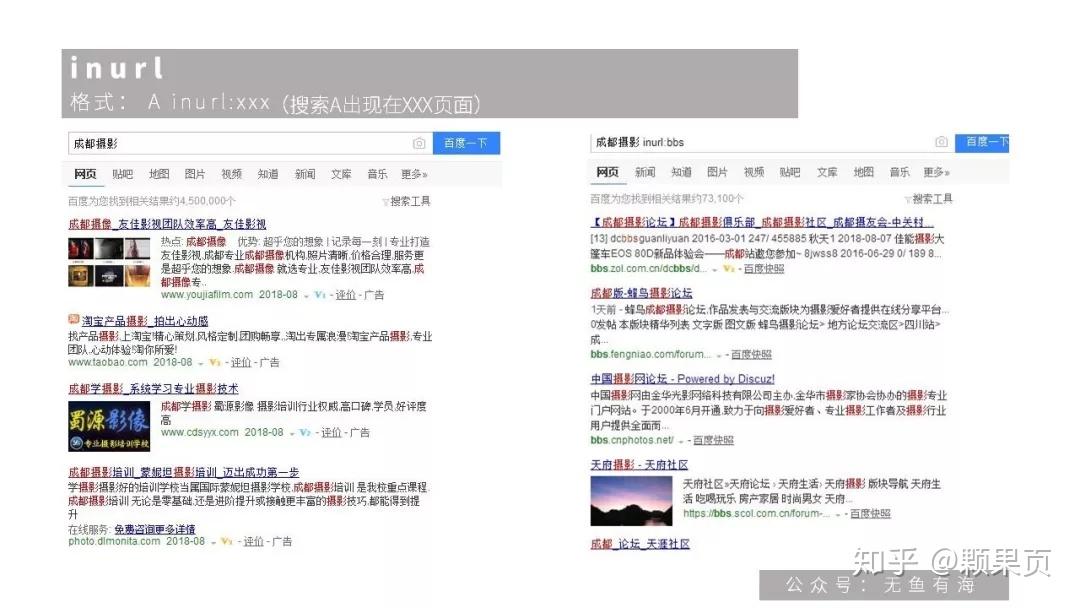Click the camera icon in the right search box
This screenshot has height=608, width=1080.
pyautogui.click(x=942, y=142)
